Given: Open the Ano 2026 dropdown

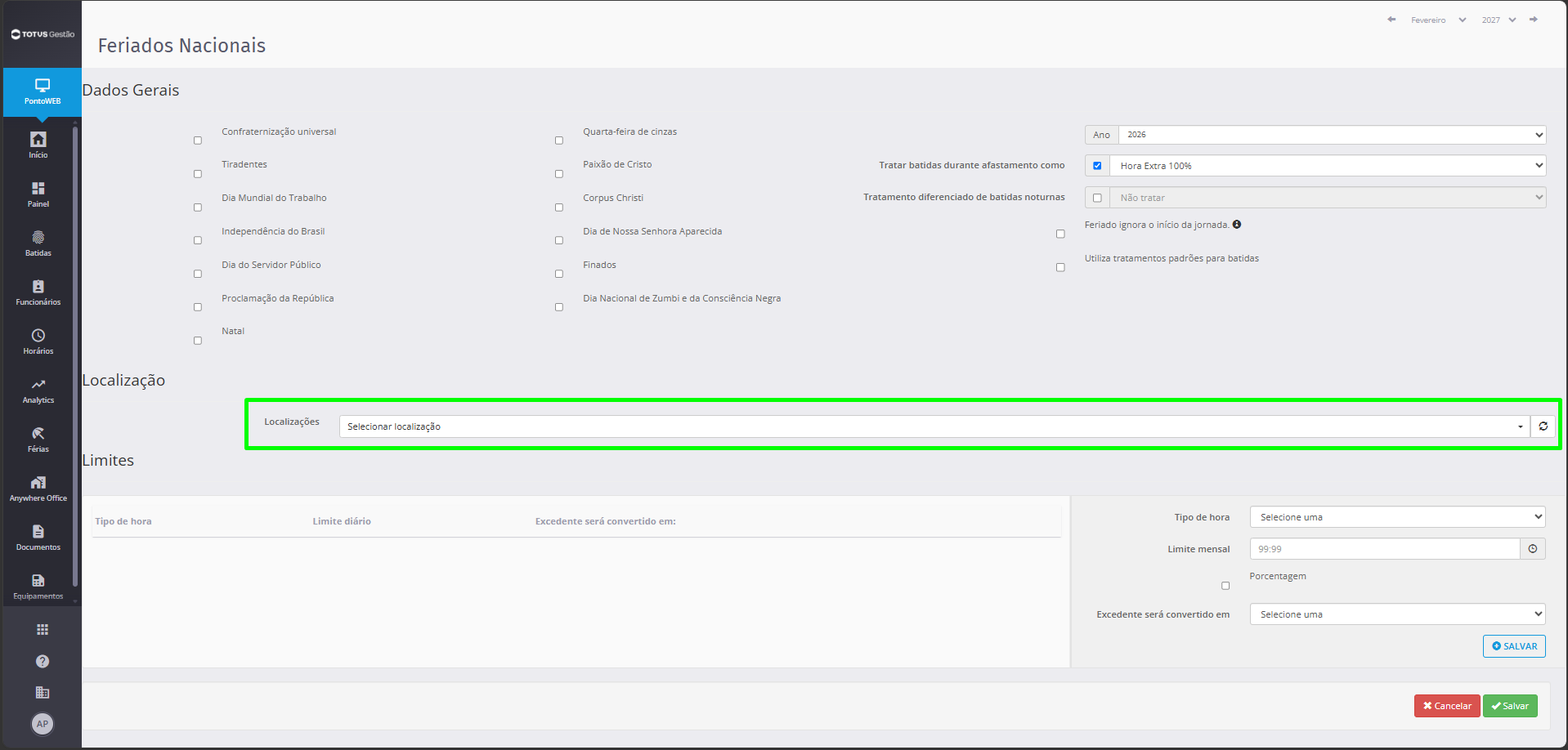Looking at the screenshot, I should 1332,135.
